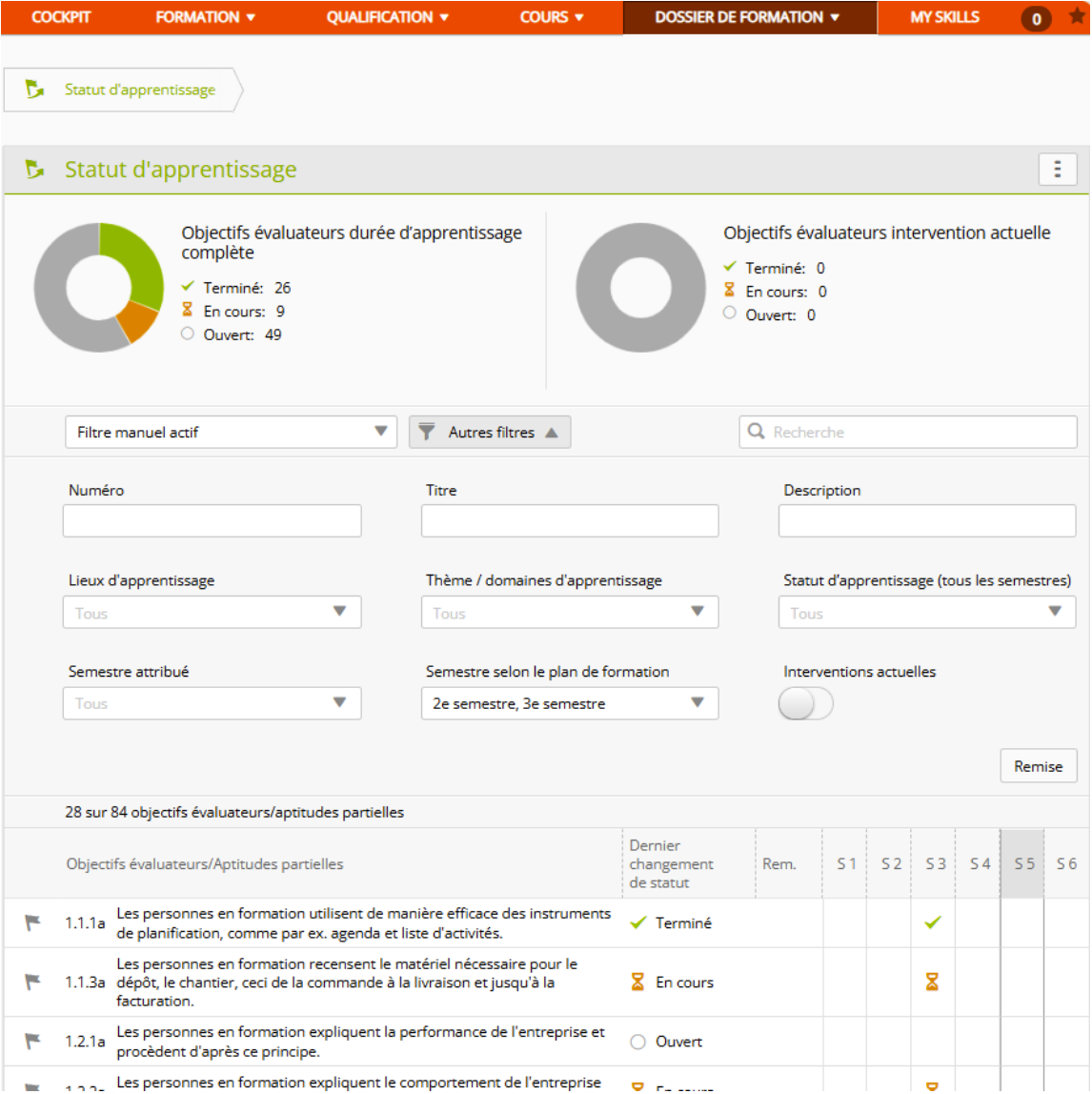Click into the Recherche search field
Viewport: 1092px width, 1094px height.
[x=920, y=432]
